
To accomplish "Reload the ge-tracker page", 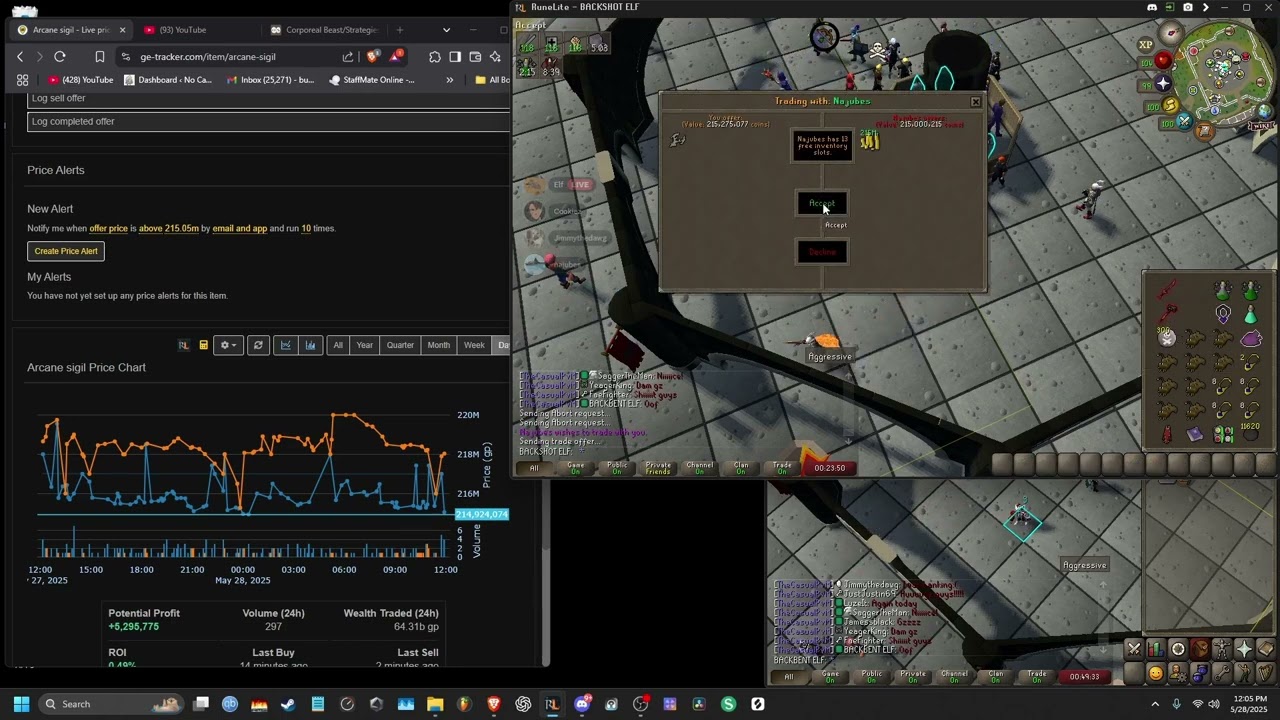I will 60,57.
